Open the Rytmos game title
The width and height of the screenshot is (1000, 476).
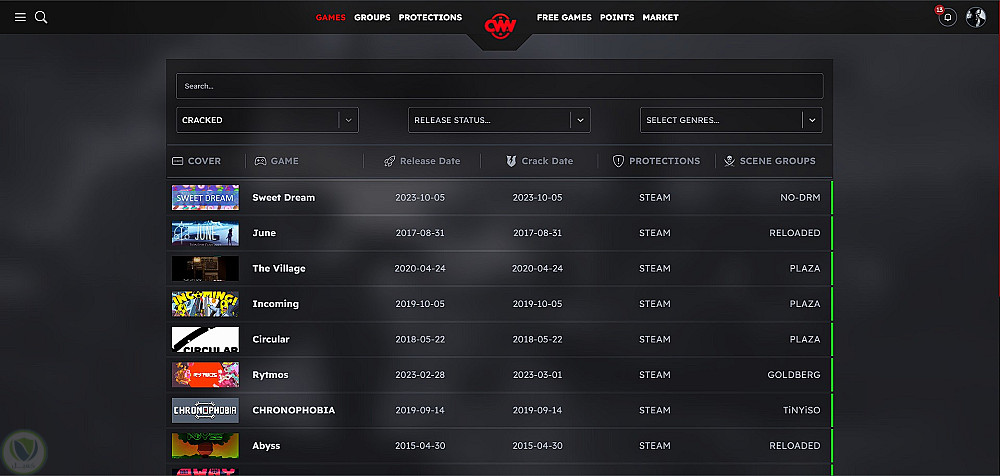(x=270, y=375)
